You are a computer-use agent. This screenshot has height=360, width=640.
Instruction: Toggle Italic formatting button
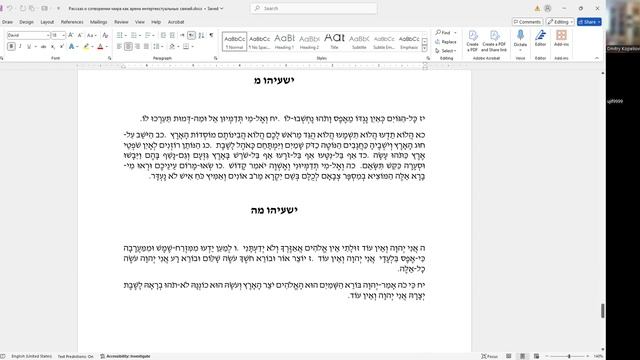point(20,47)
